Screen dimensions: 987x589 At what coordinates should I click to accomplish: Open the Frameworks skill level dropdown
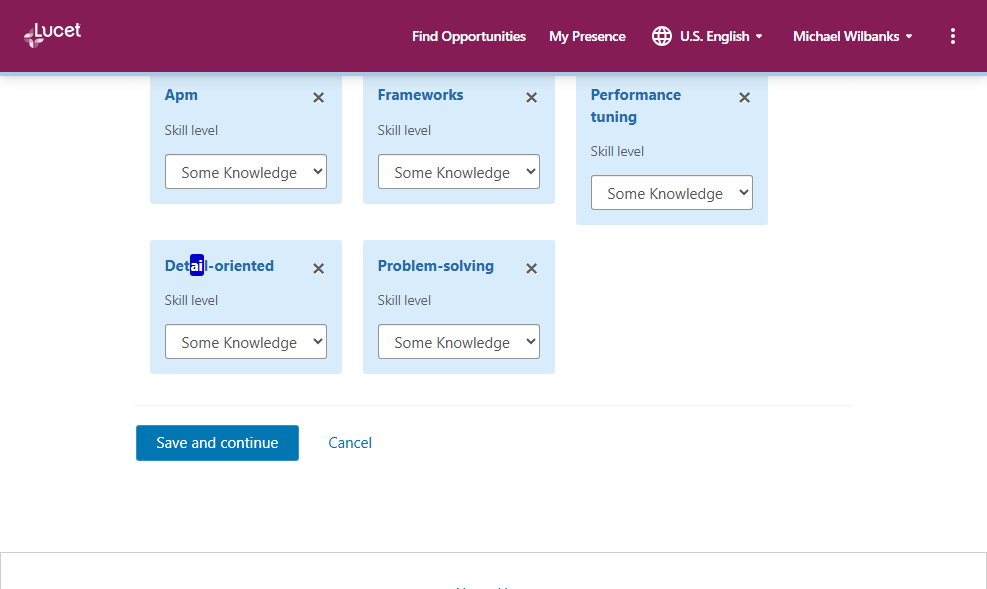coord(459,172)
